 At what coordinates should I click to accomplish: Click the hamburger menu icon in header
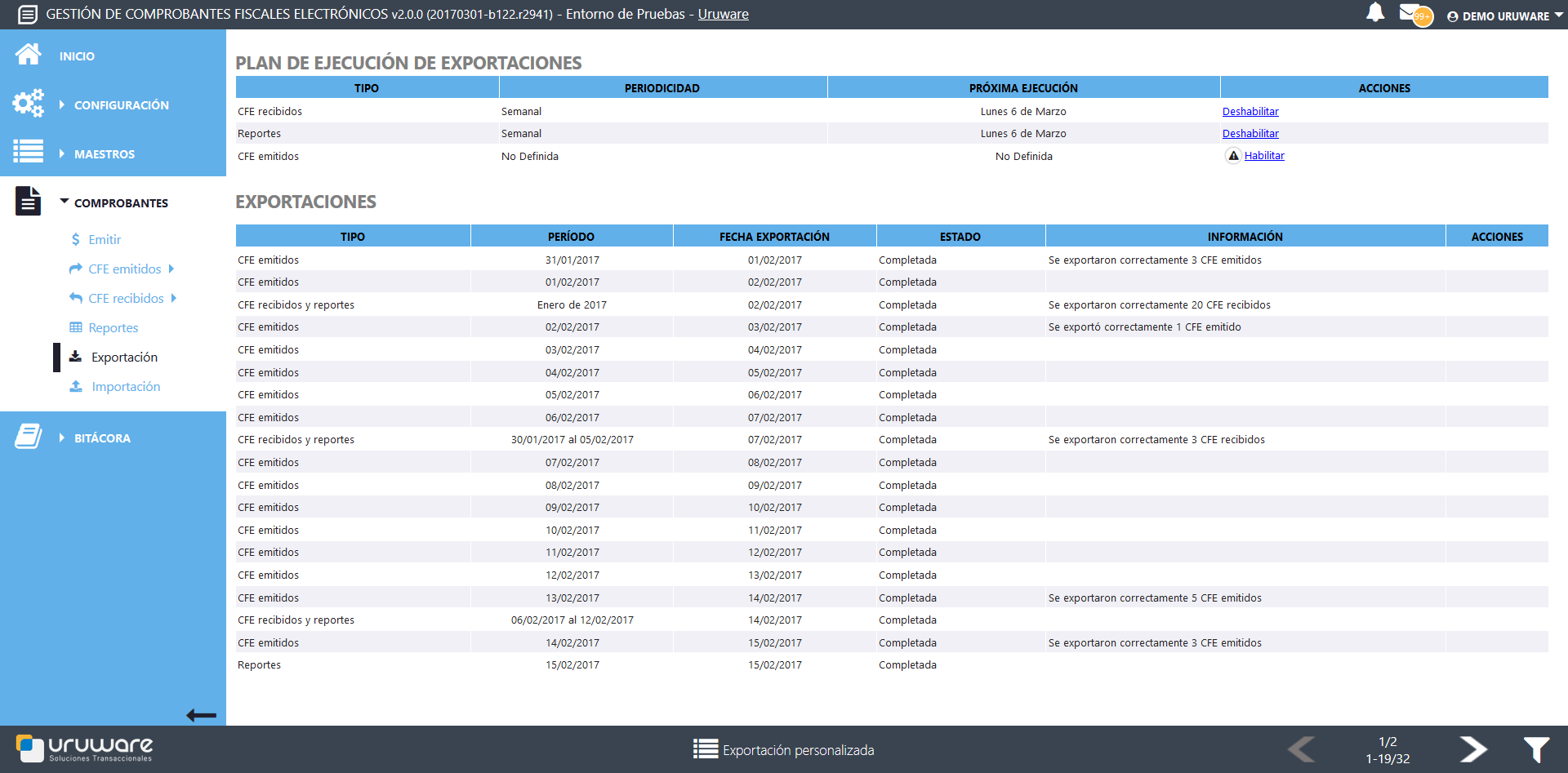27,15
